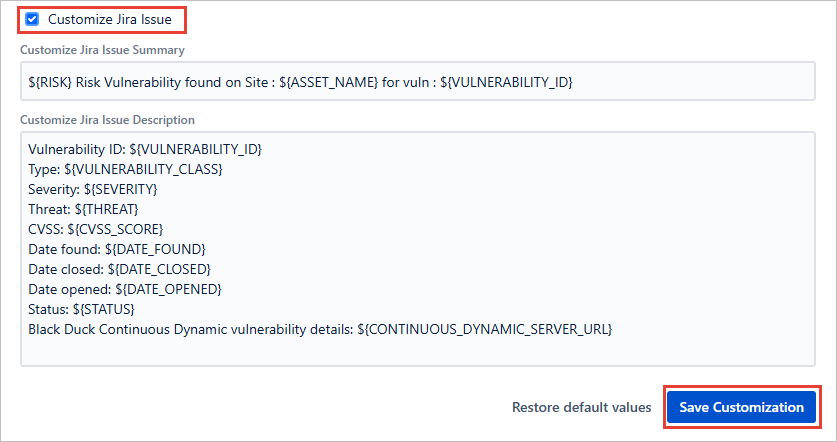Click Restore default values link

(x=581, y=408)
